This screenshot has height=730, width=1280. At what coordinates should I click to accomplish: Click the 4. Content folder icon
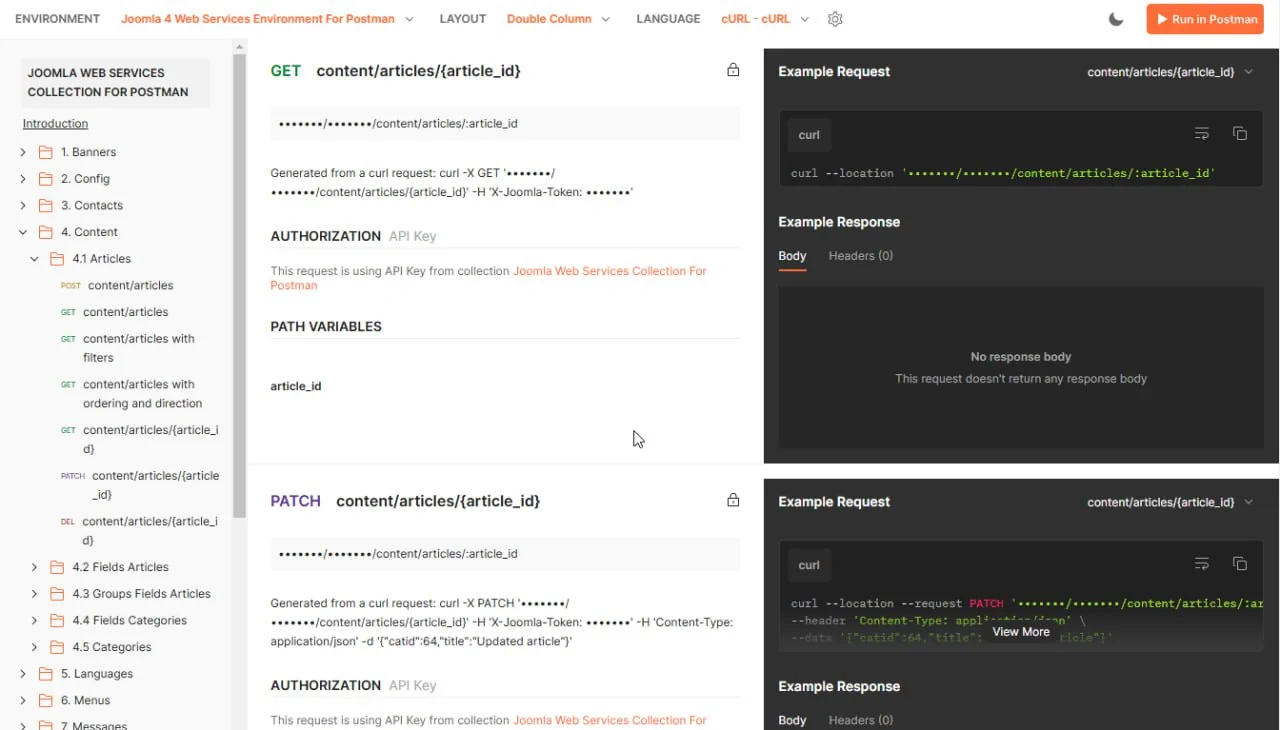click(45, 232)
